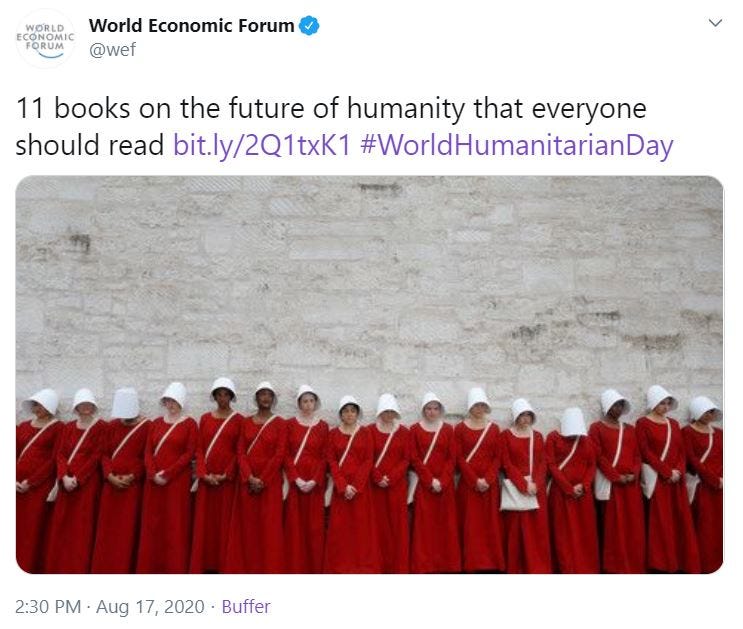
Task: Click the blue verified checkmark badge
Action: click(x=309, y=26)
